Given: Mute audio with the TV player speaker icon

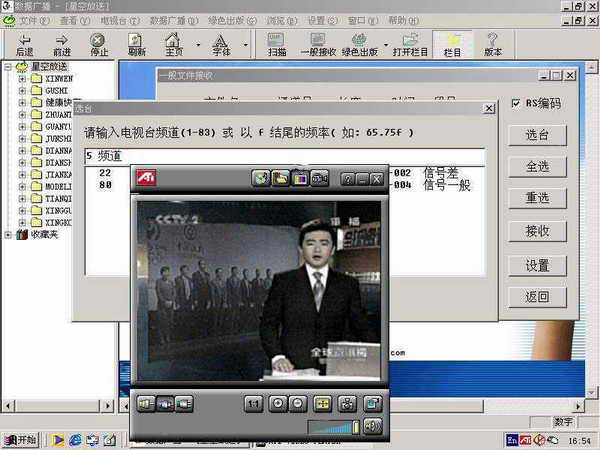Looking at the screenshot, I should click(373, 426).
